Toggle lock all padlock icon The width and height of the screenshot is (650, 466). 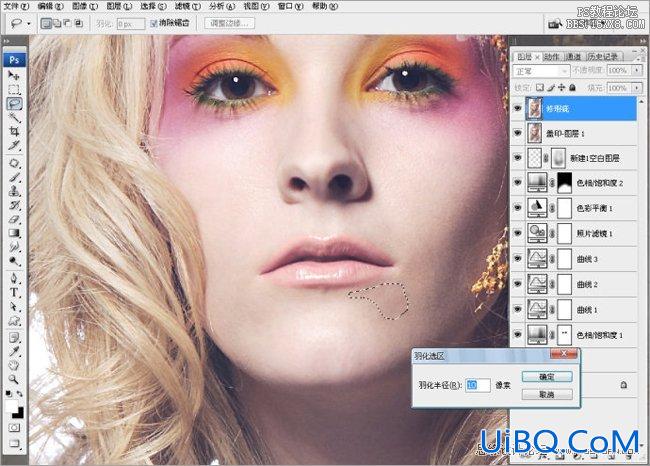point(572,87)
